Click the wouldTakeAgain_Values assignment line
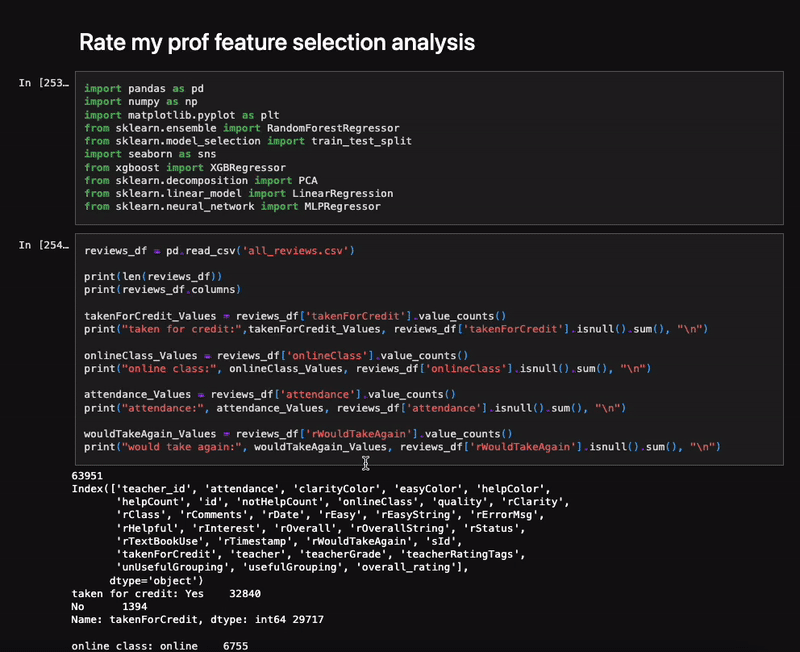This screenshot has width=800, height=652. click(298, 434)
